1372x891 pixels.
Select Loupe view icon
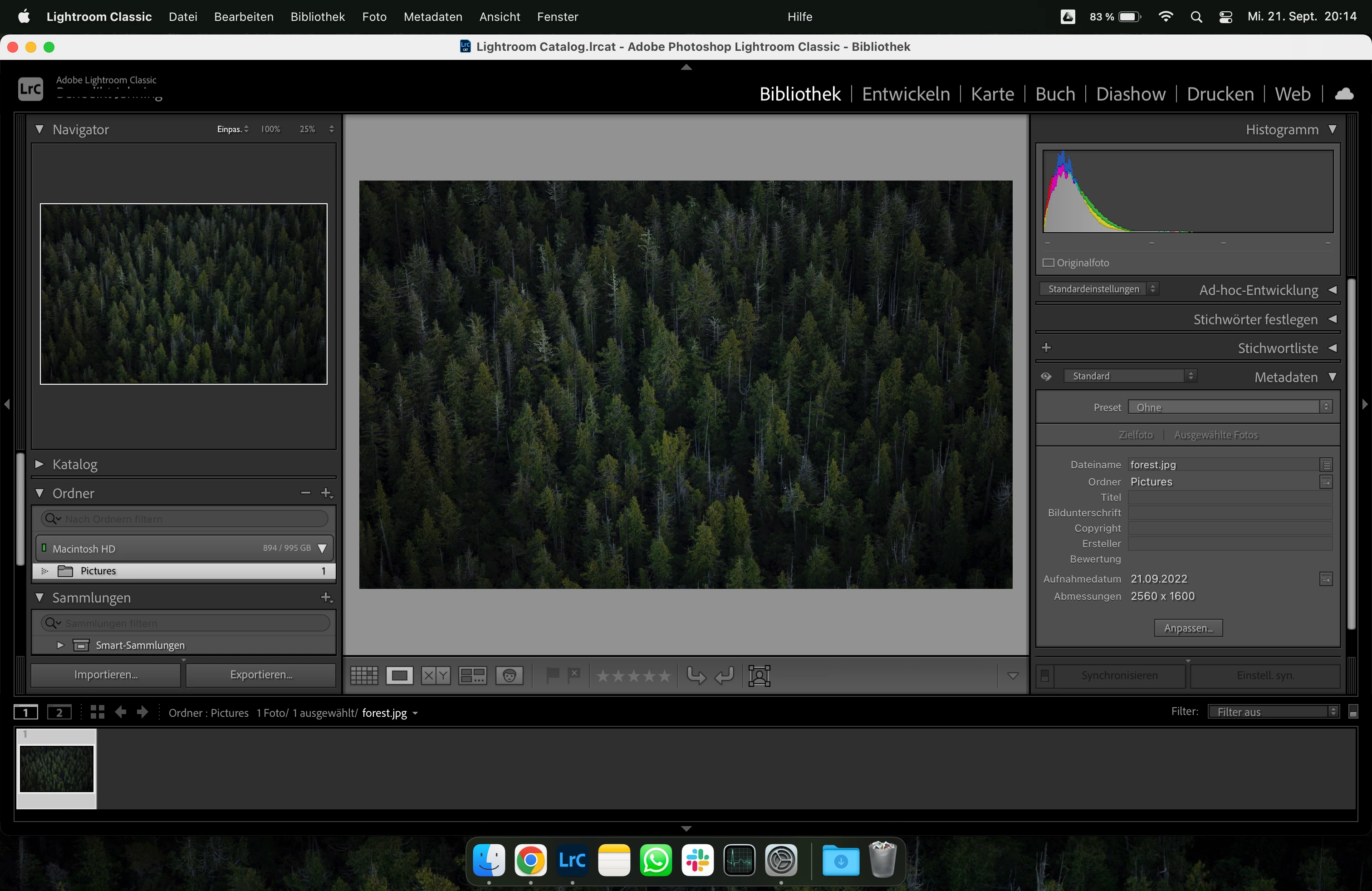[x=400, y=675]
